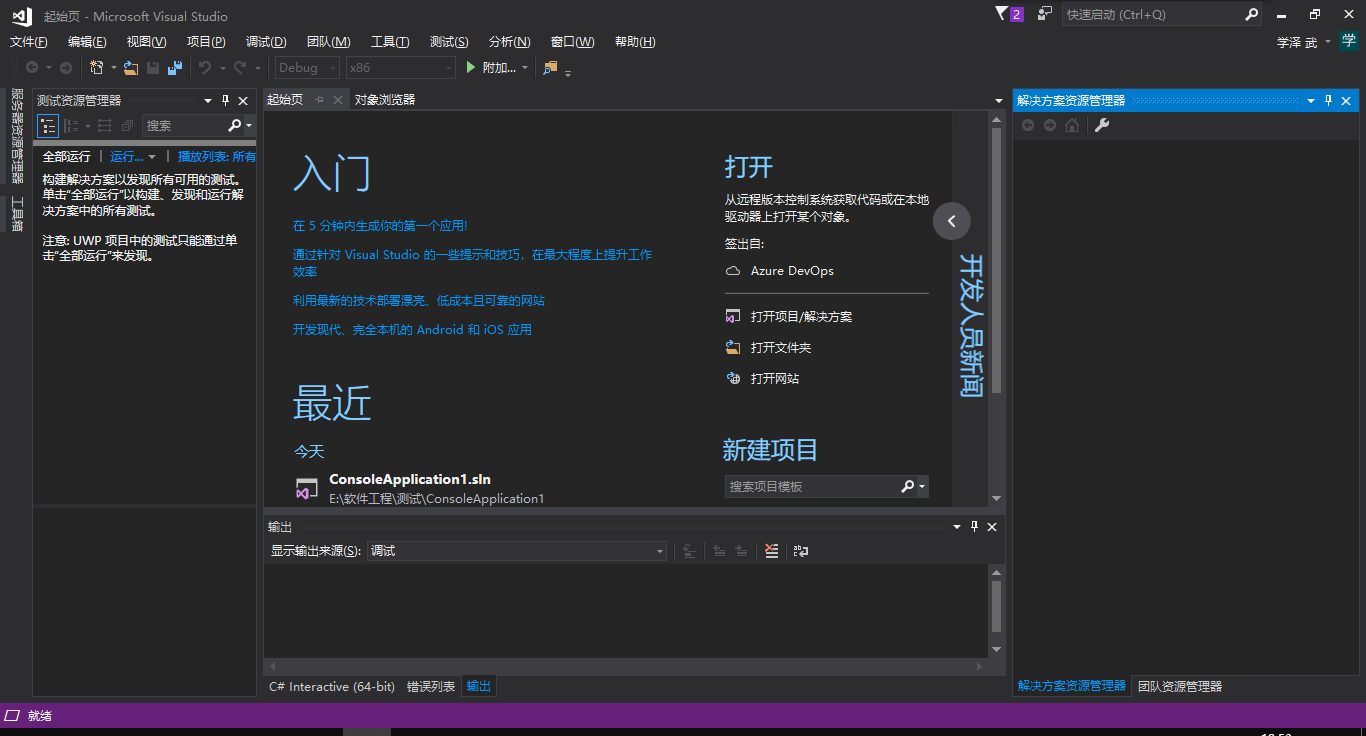Click the send feedback icon
Viewport: 1366px width, 736px height.
tap(1044, 14)
